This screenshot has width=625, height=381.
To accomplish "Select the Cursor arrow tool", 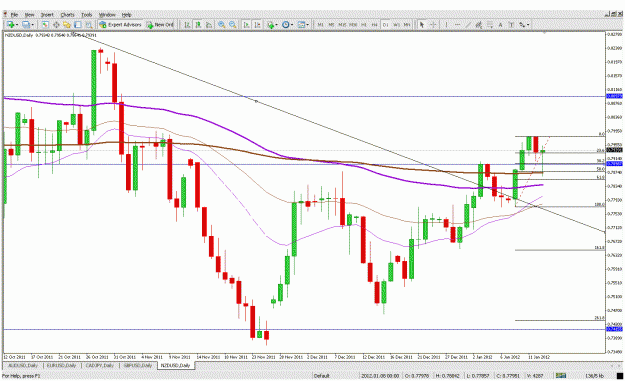I will [x=422, y=25].
